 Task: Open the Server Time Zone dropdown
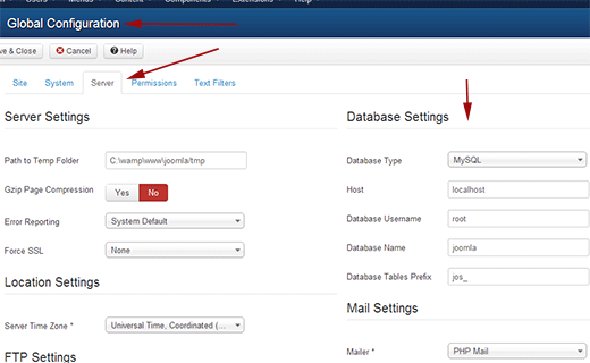[175, 325]
